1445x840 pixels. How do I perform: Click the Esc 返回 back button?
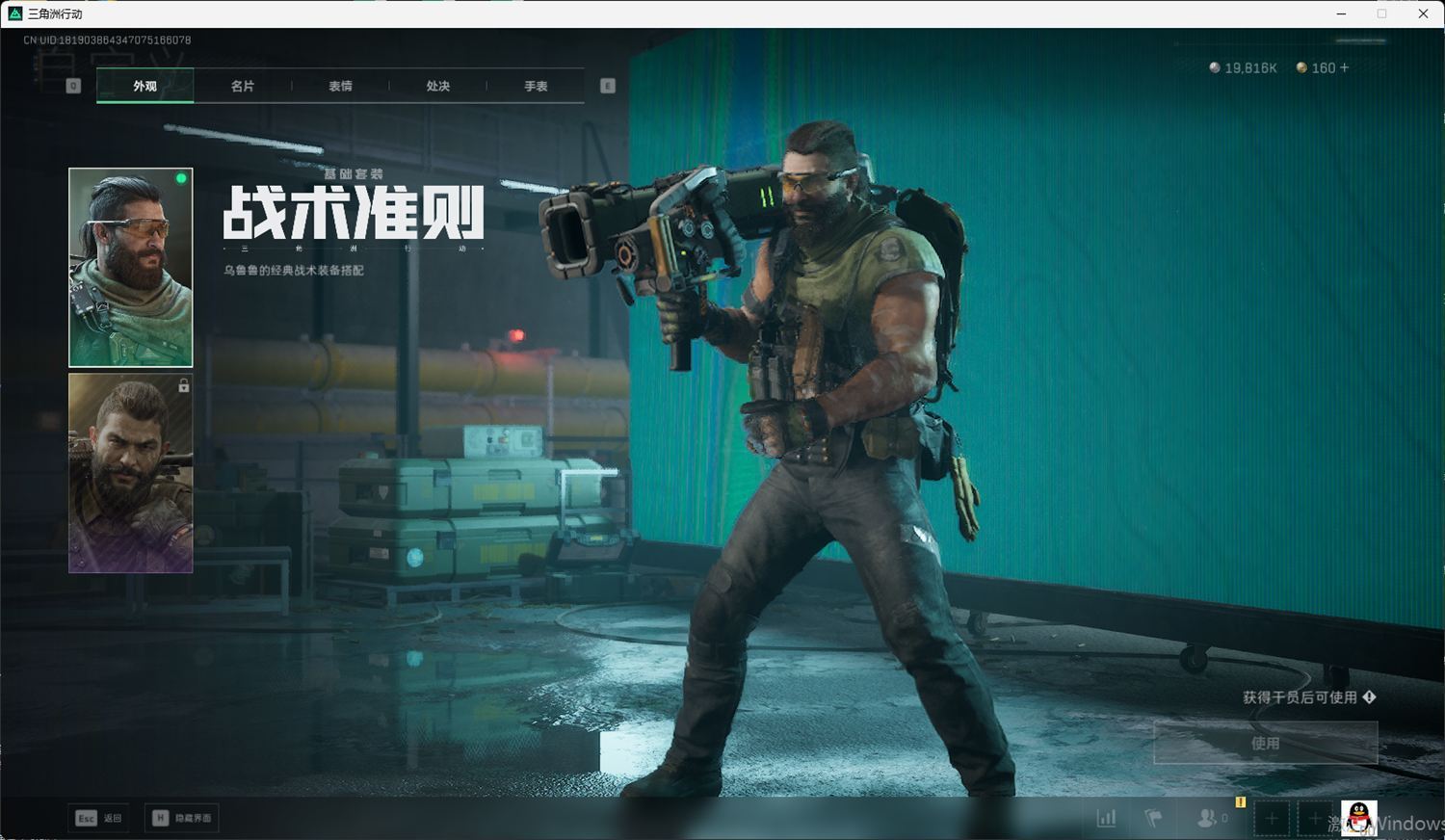point(99,817)
